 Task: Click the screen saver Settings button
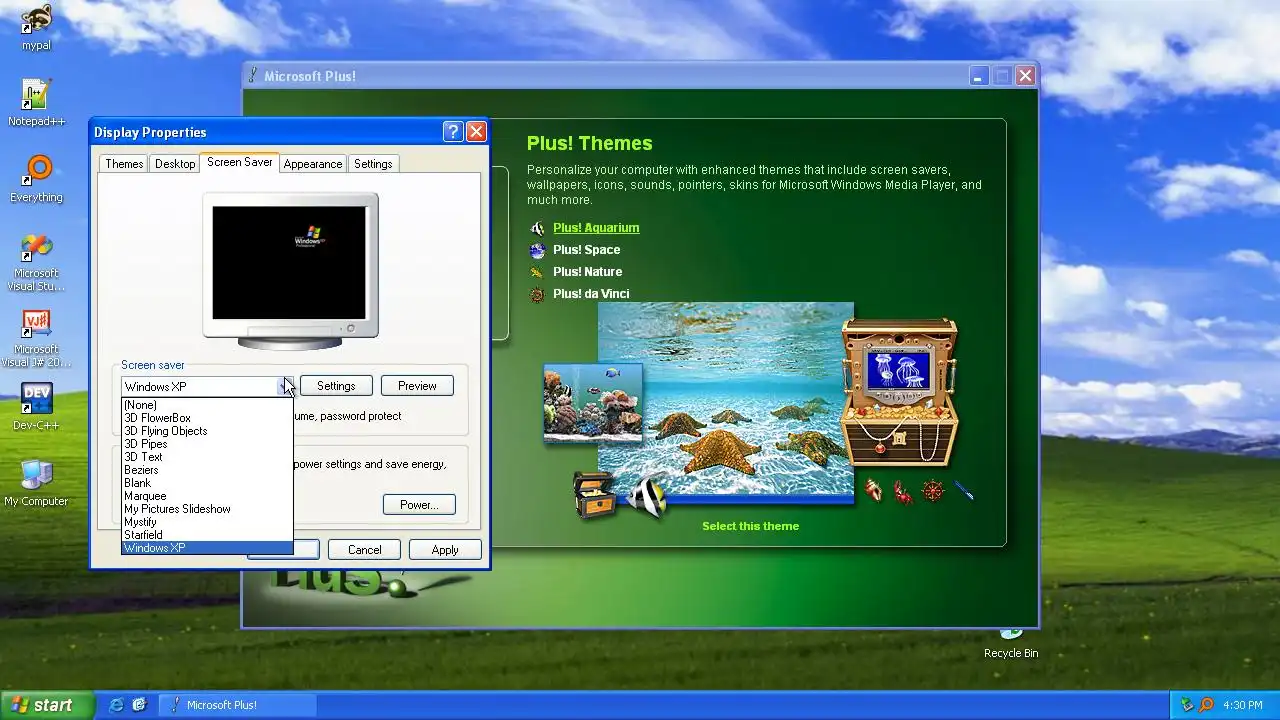coord(336,386)
